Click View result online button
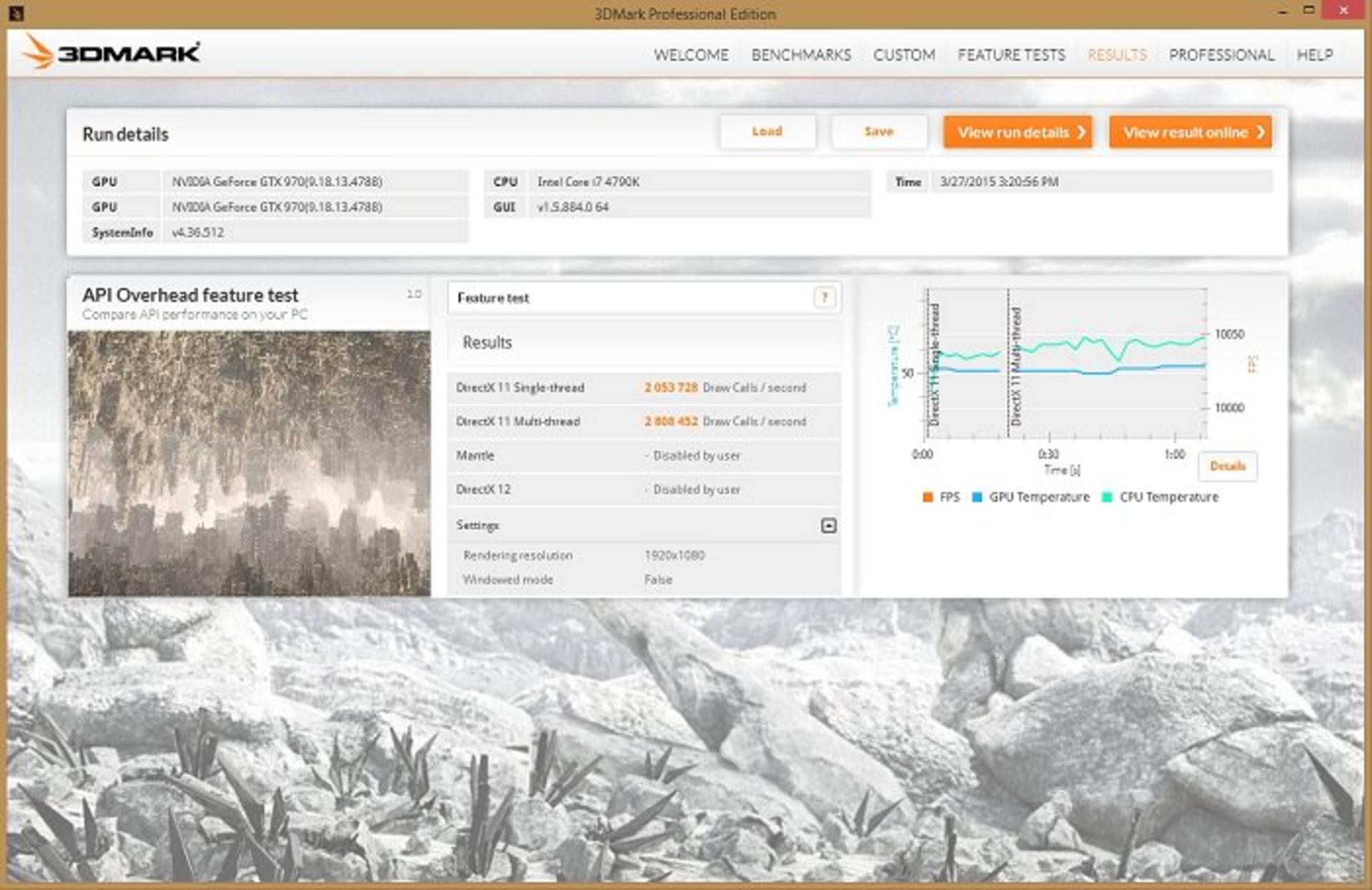Screen dimensions: 1372x890 point(1190,132)
